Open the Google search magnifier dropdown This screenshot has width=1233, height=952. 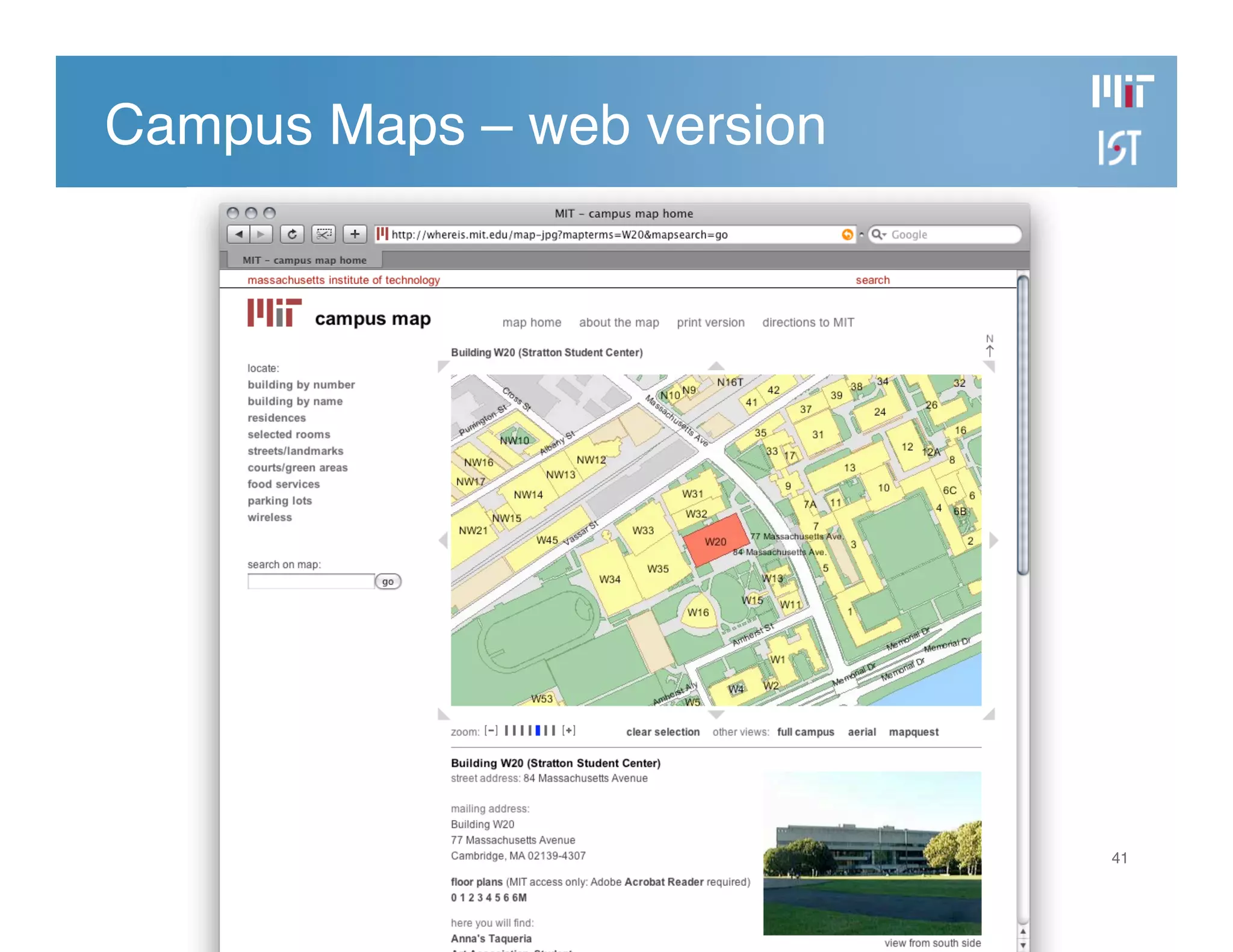tap(879, 235)
